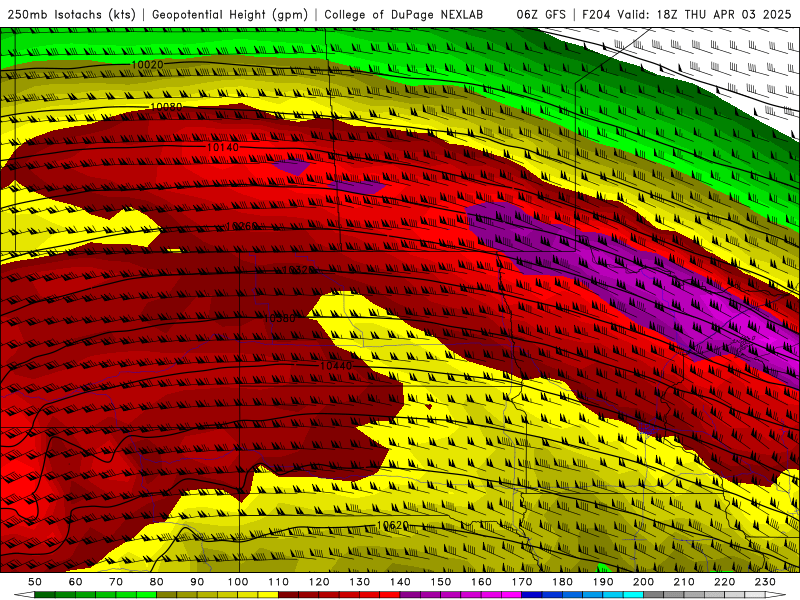Click the 210 value on the color scale
800x600 pixels.
684,582
